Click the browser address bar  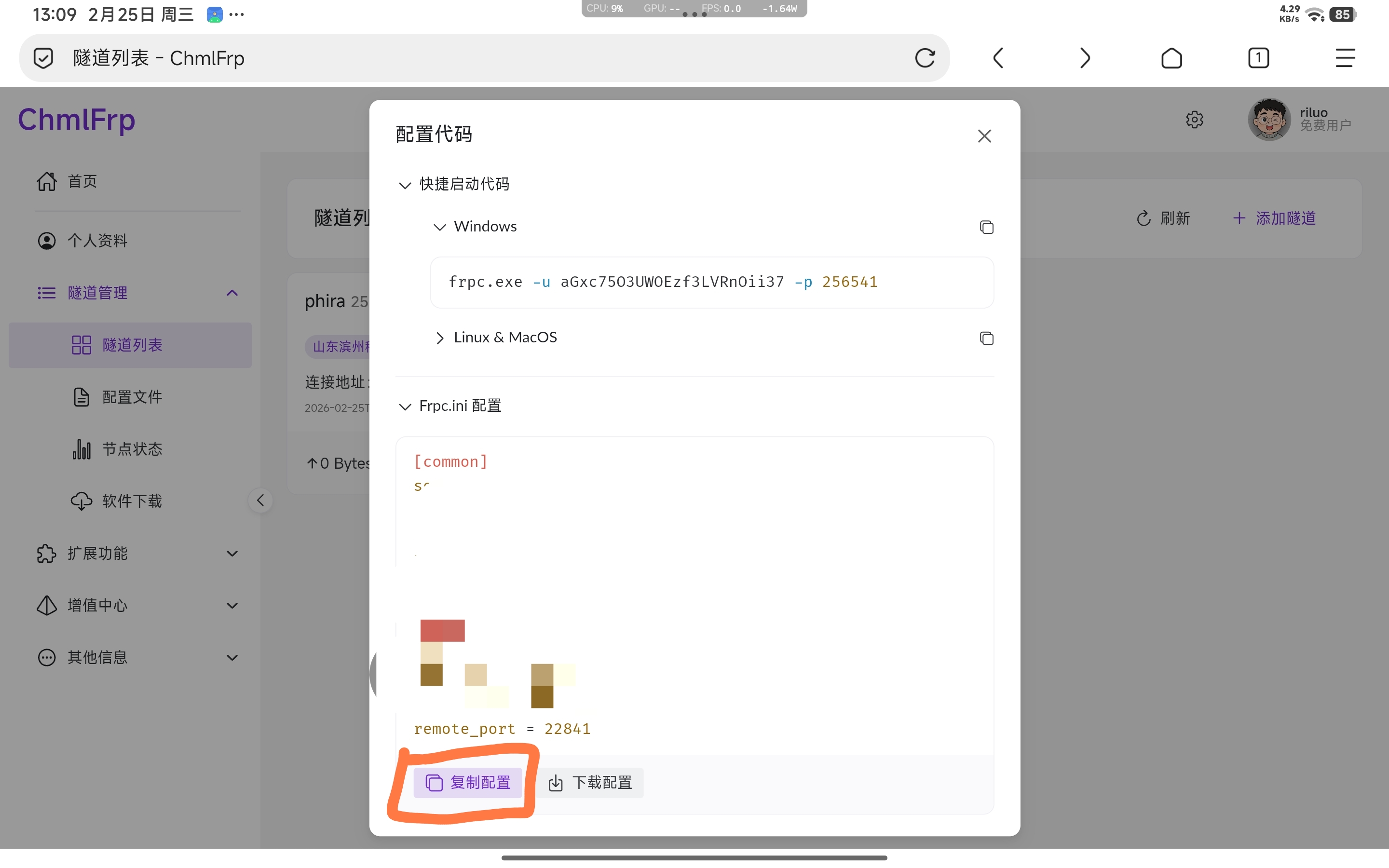click(x=459, y=58)
